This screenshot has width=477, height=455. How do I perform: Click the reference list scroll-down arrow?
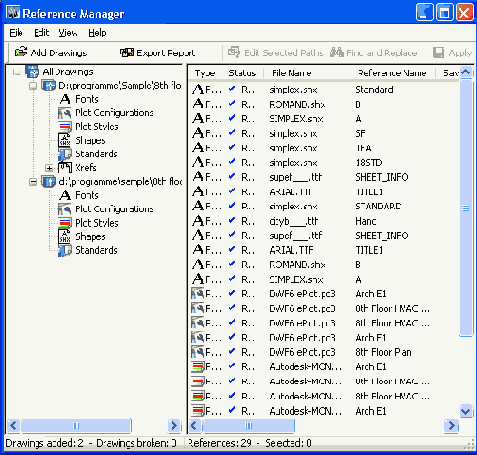pyautogui.click(x=466, y=411)
